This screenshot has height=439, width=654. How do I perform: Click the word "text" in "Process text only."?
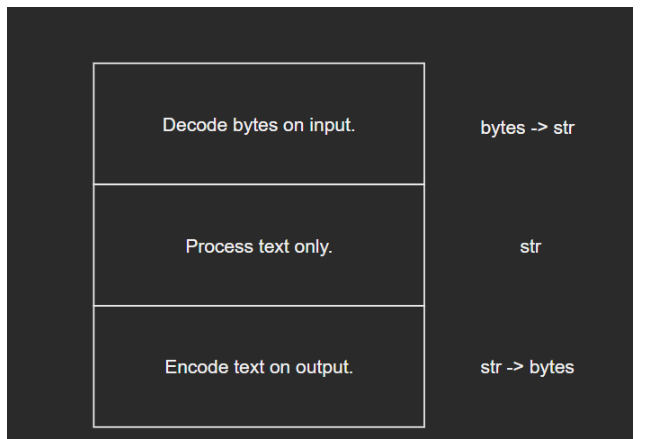[268, 246]
